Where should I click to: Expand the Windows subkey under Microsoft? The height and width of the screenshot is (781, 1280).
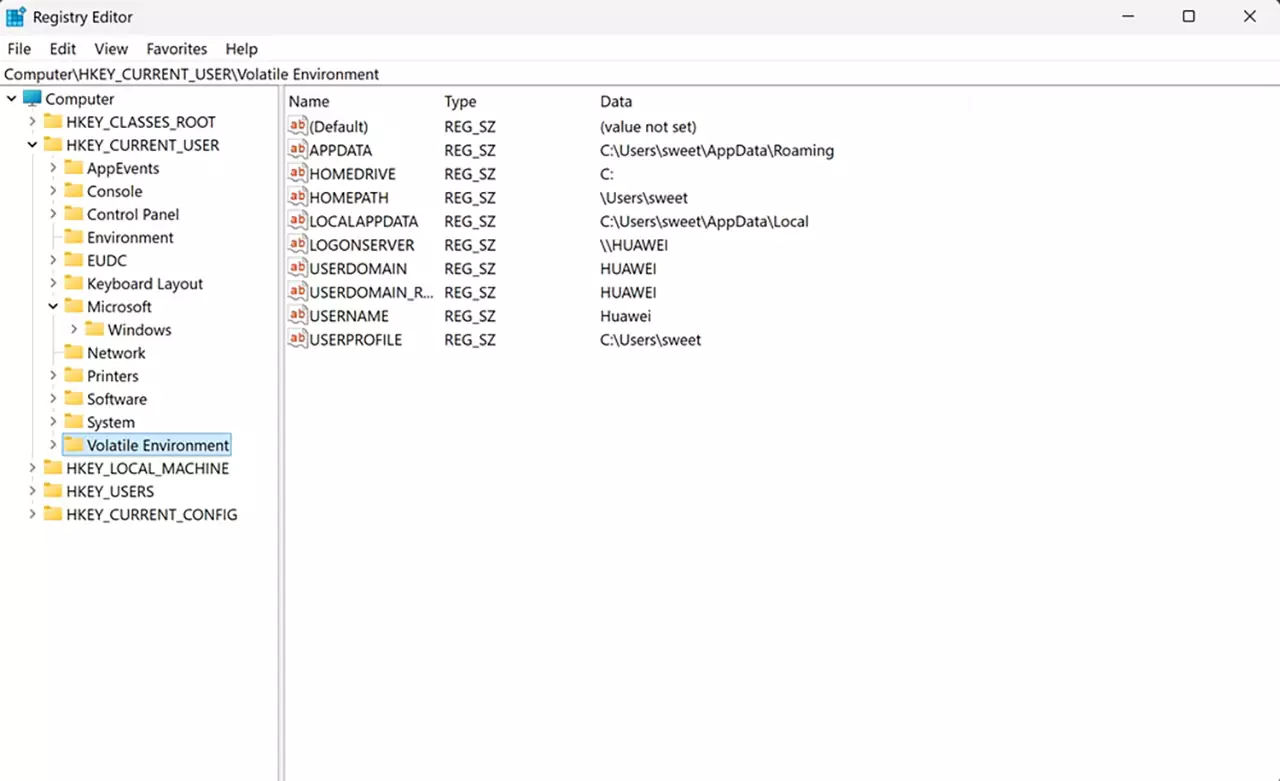74,329
